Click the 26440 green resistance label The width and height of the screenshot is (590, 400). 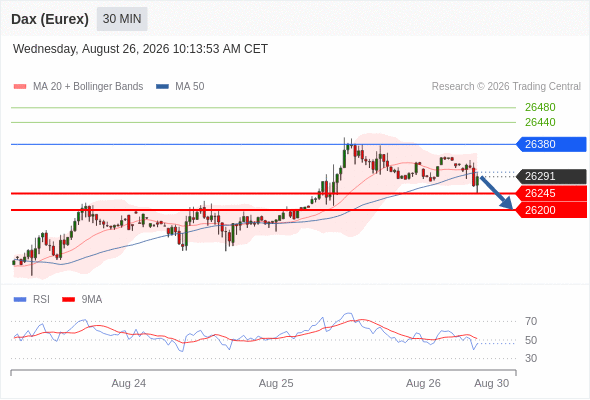pos(540,122)
